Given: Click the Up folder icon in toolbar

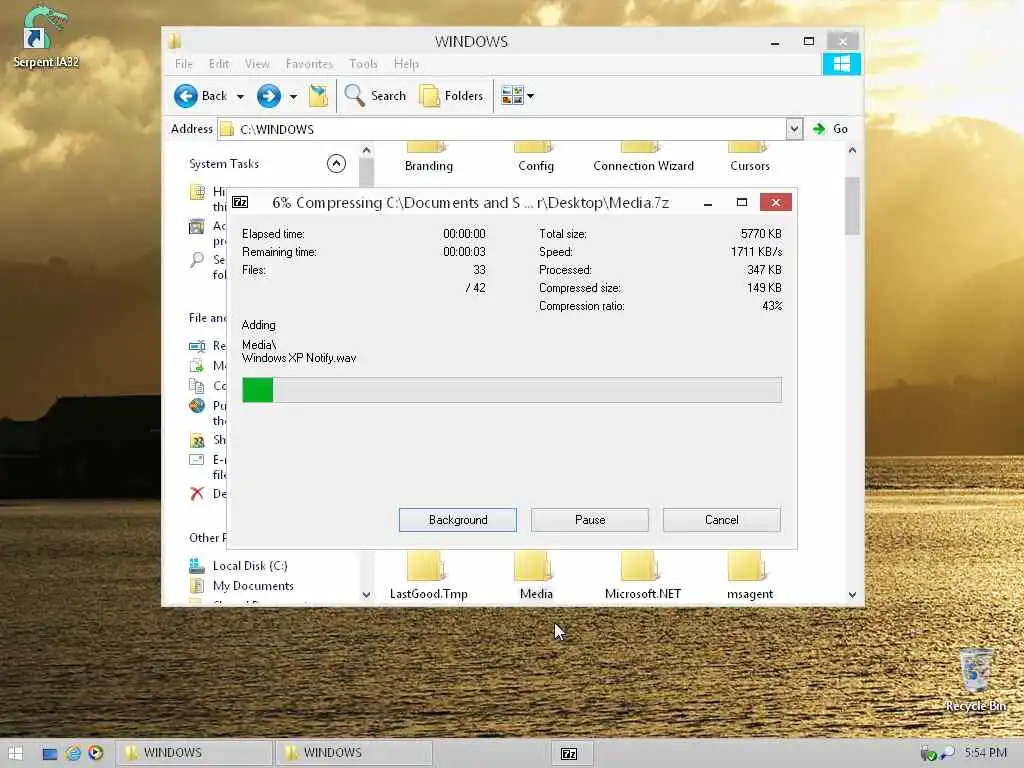Looking at the screenshot, I should point(319,96).
